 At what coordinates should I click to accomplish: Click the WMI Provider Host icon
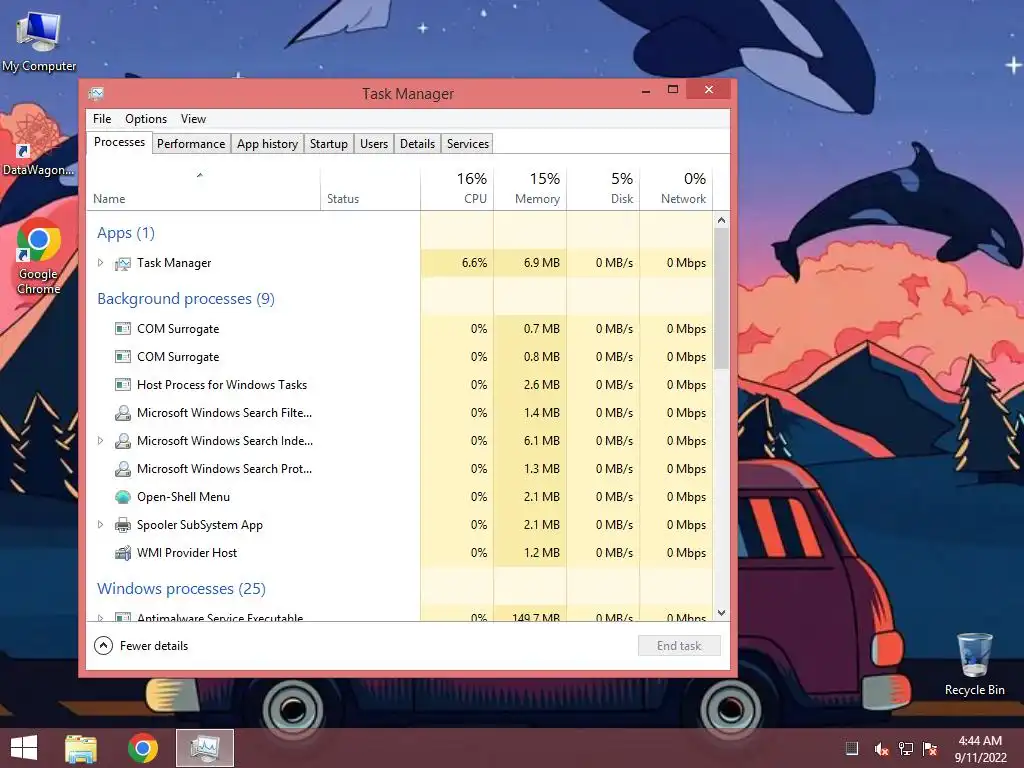tap(122, 553)
